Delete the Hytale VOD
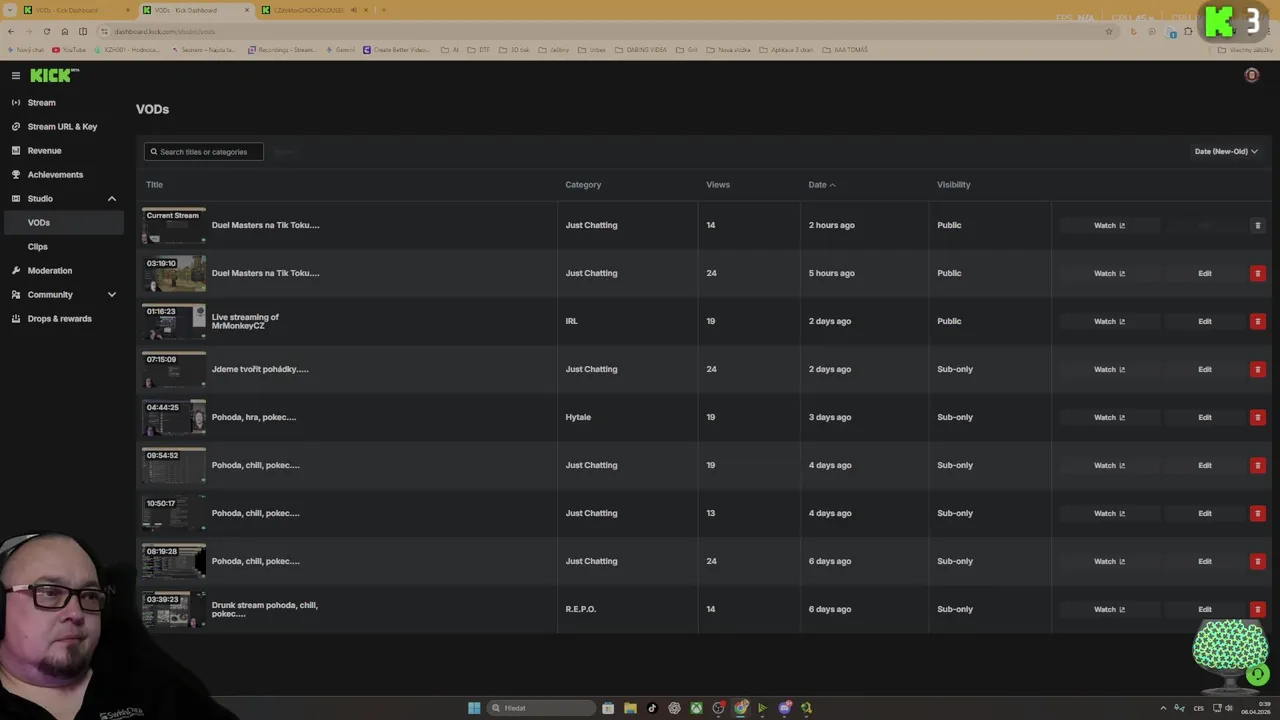The image size is (1280, 720). click(x=1258, y=417)
